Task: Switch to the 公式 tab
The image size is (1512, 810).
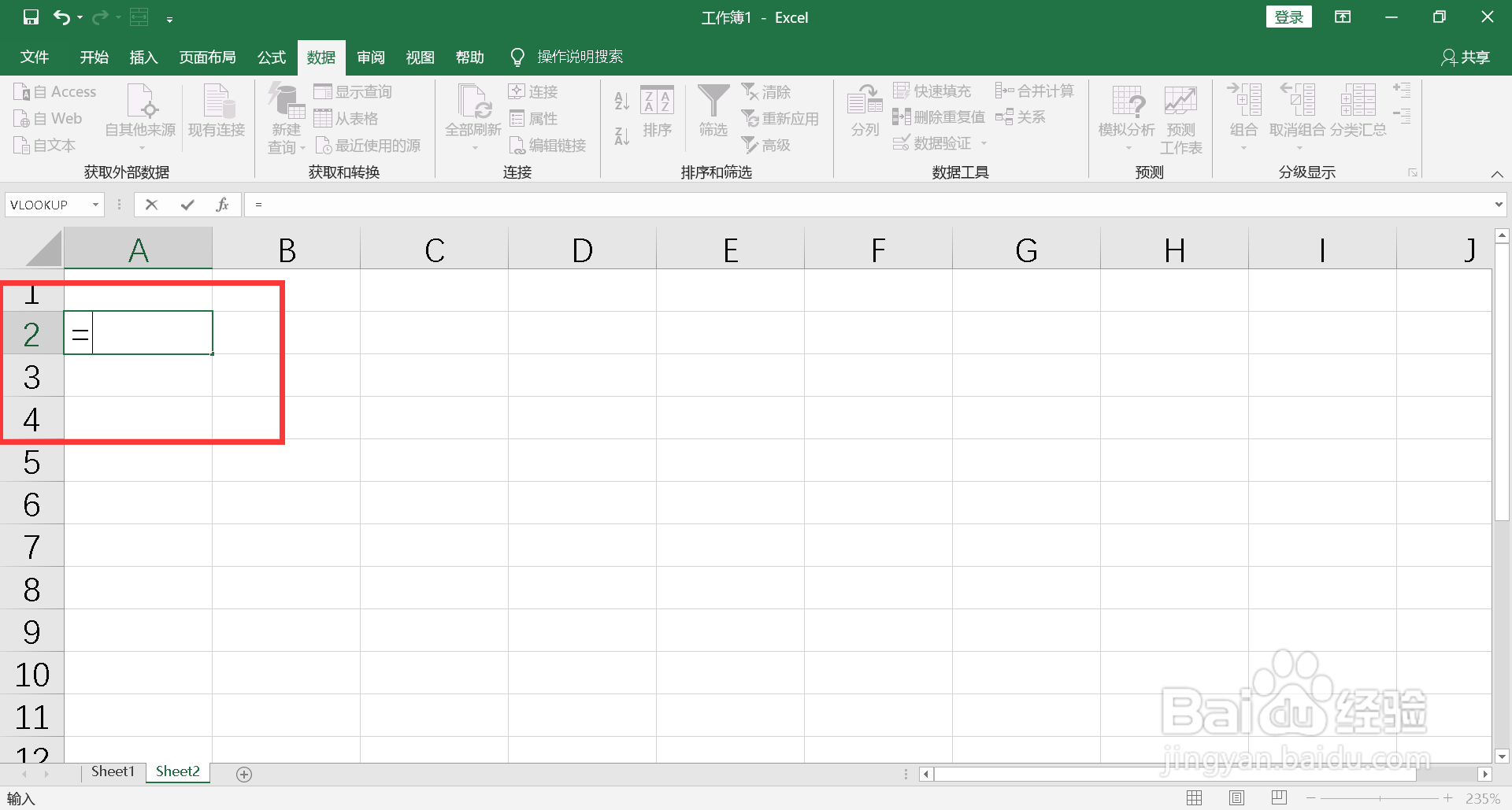Action: [272, 57]
